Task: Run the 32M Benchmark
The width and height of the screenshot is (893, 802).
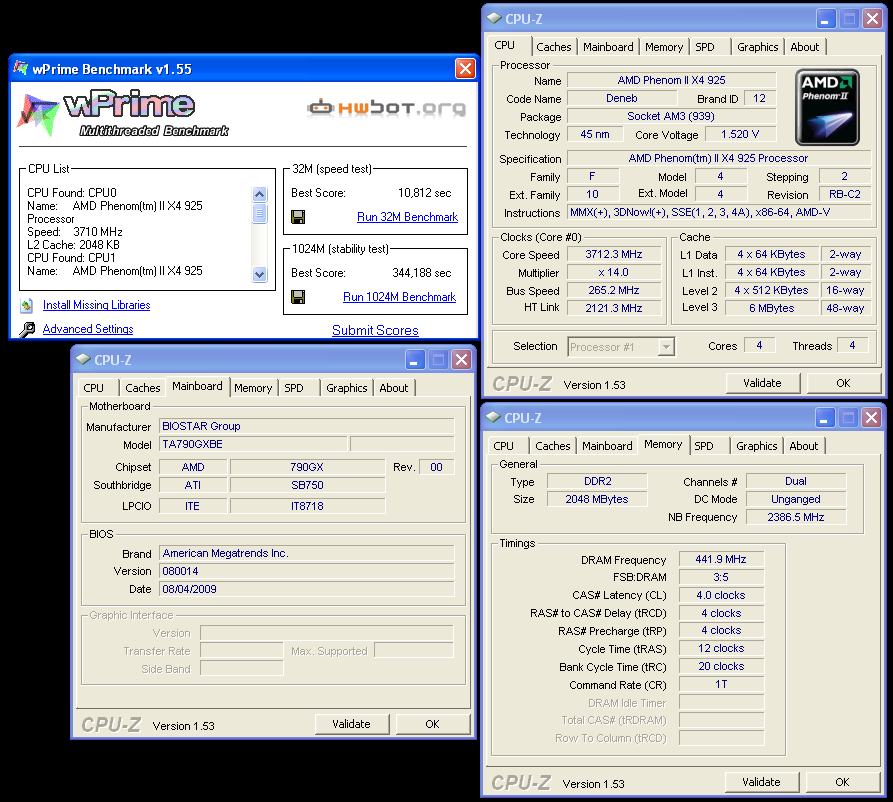Action: coord(407,217)
